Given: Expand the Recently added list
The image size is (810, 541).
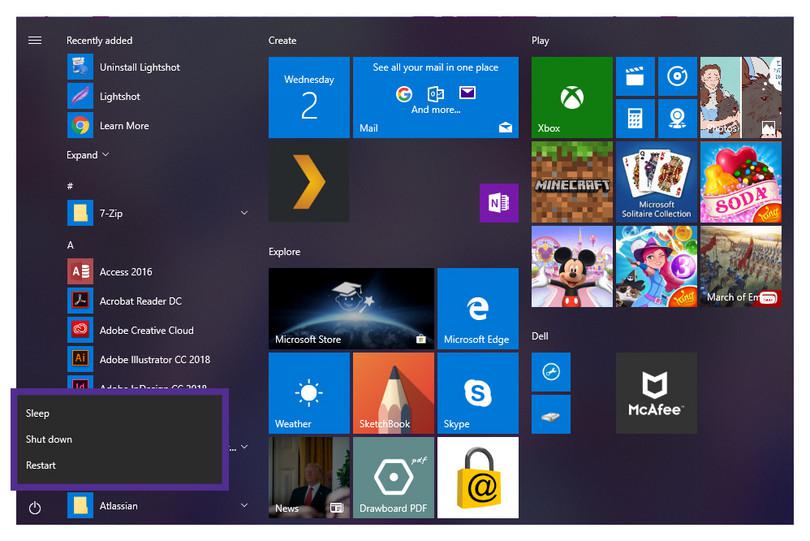Looking at the screenshot, I should [x=87, y=155].
